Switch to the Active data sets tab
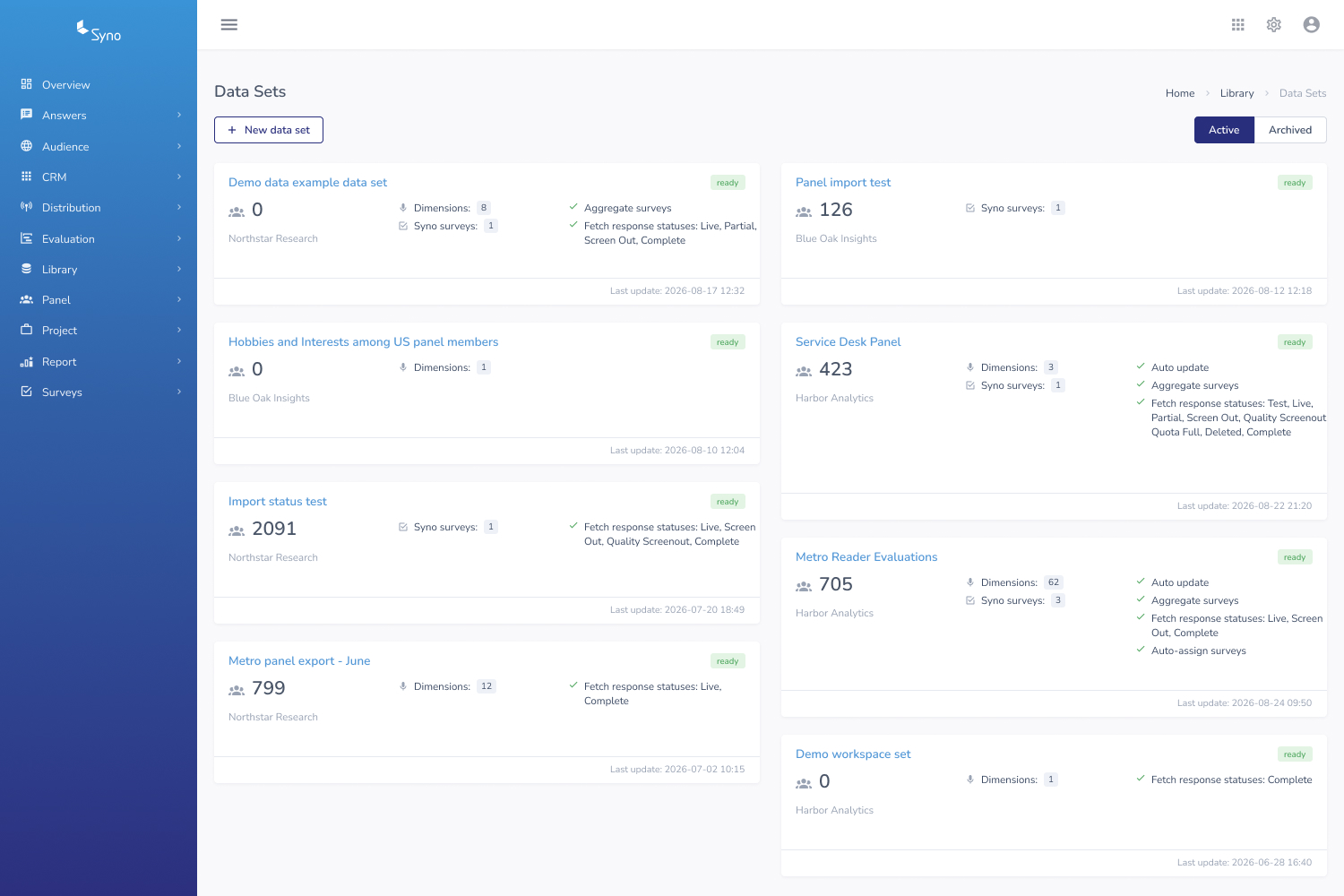 (1224, 130)
